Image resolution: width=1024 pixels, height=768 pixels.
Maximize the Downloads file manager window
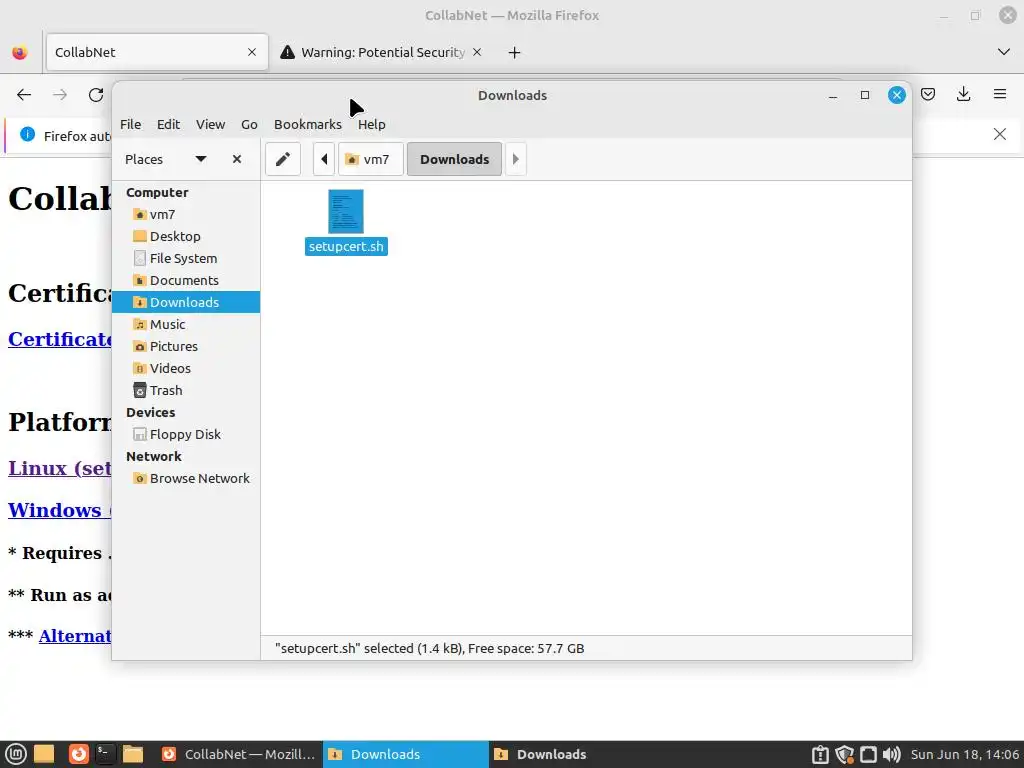(865, 95)
